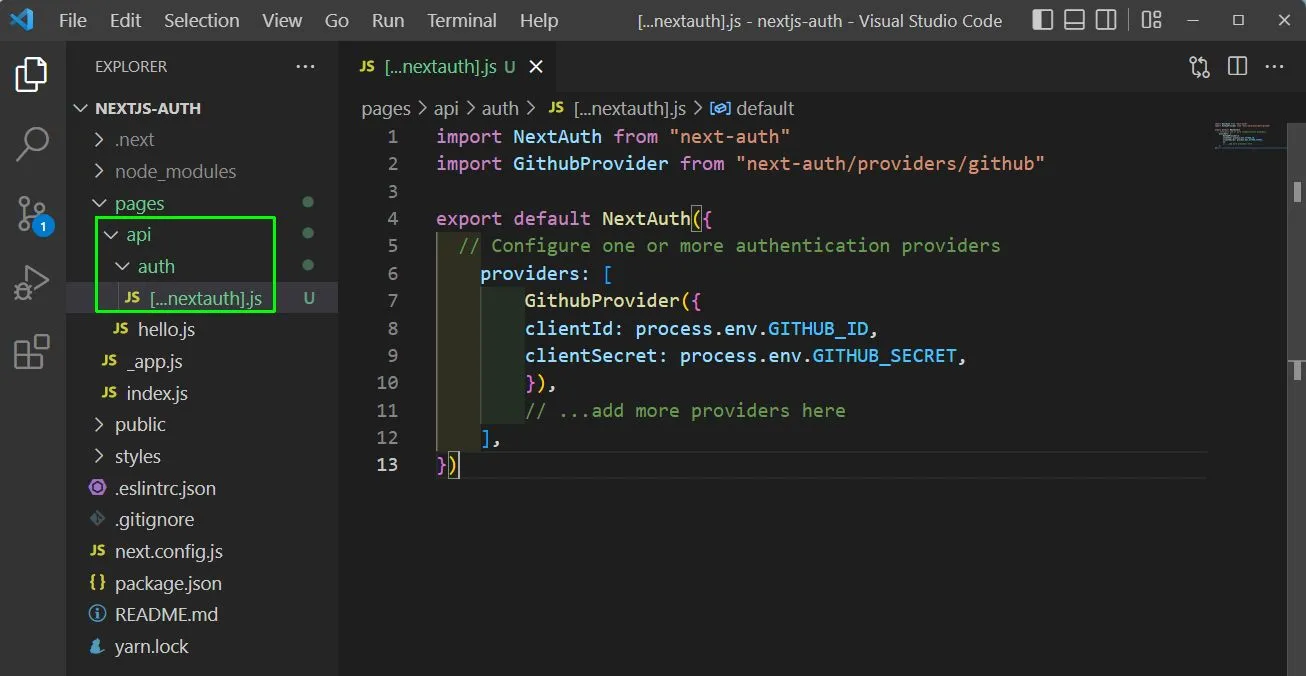Click the code minimap preview
Viewport: 1306px width, 676px height.
coord(1250,136)
